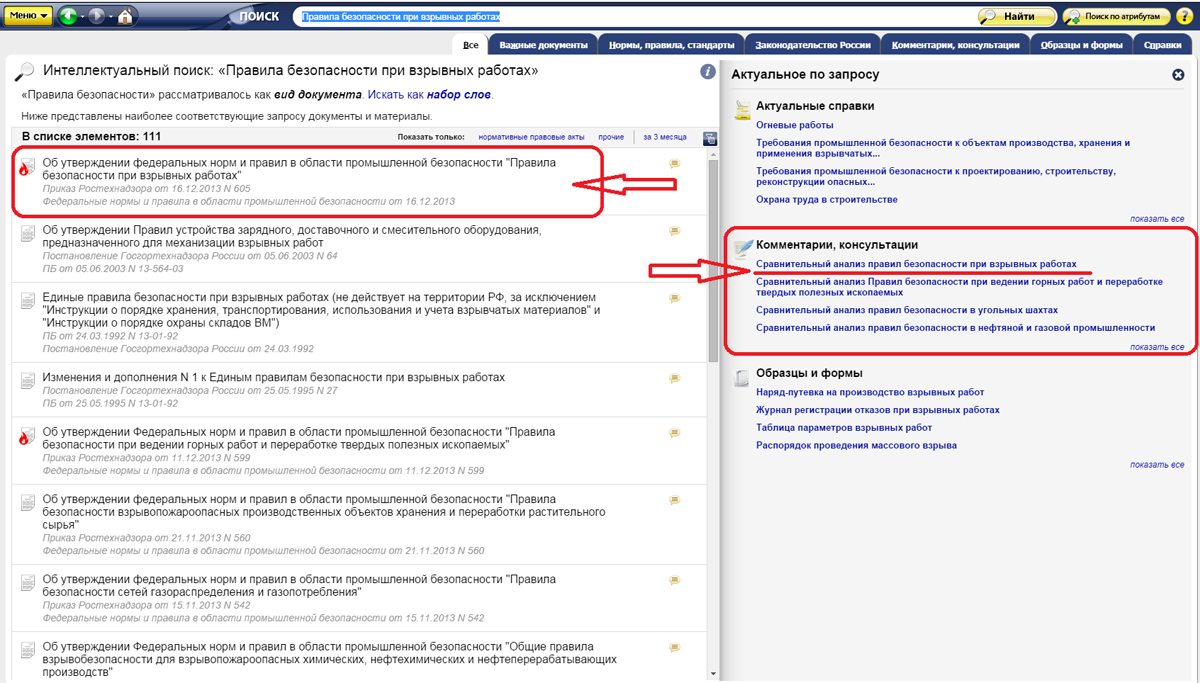This screenshot has width=1200, height=683.
Task: Click the filter icon next to 'за 3 месяца'
Action: tap(710, 138)
